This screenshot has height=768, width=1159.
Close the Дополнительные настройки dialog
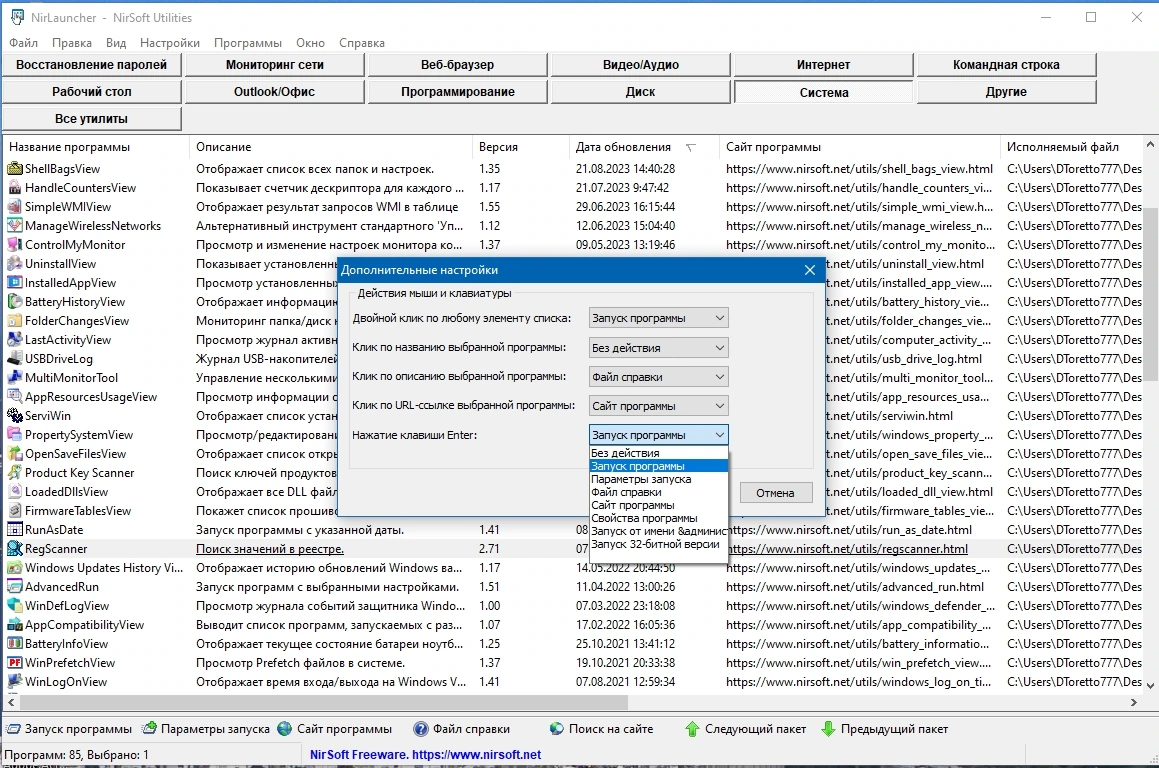809,271
